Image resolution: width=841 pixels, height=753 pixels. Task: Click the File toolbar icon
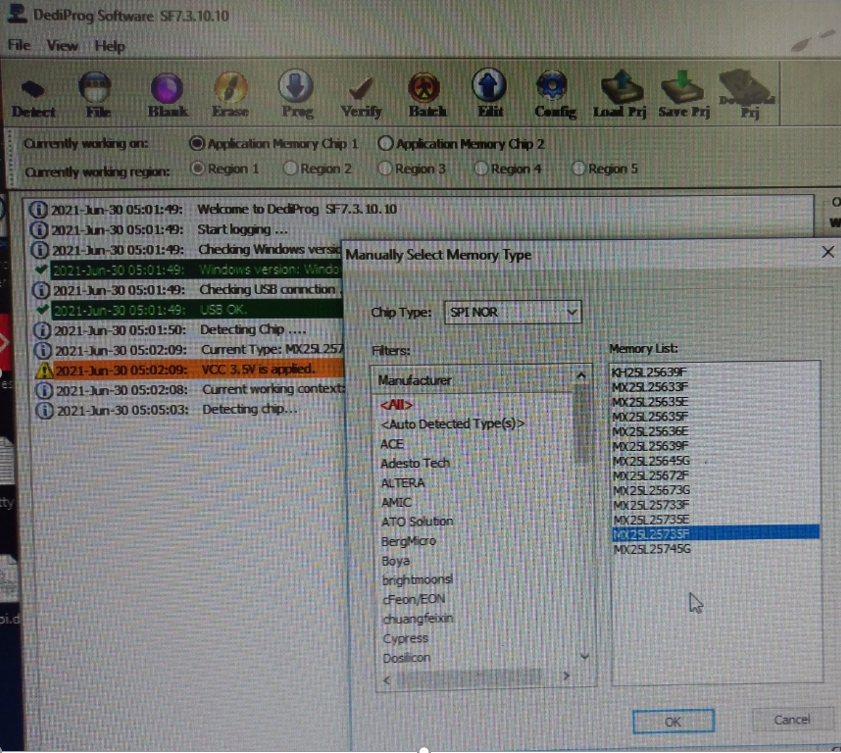click(97, 94)
